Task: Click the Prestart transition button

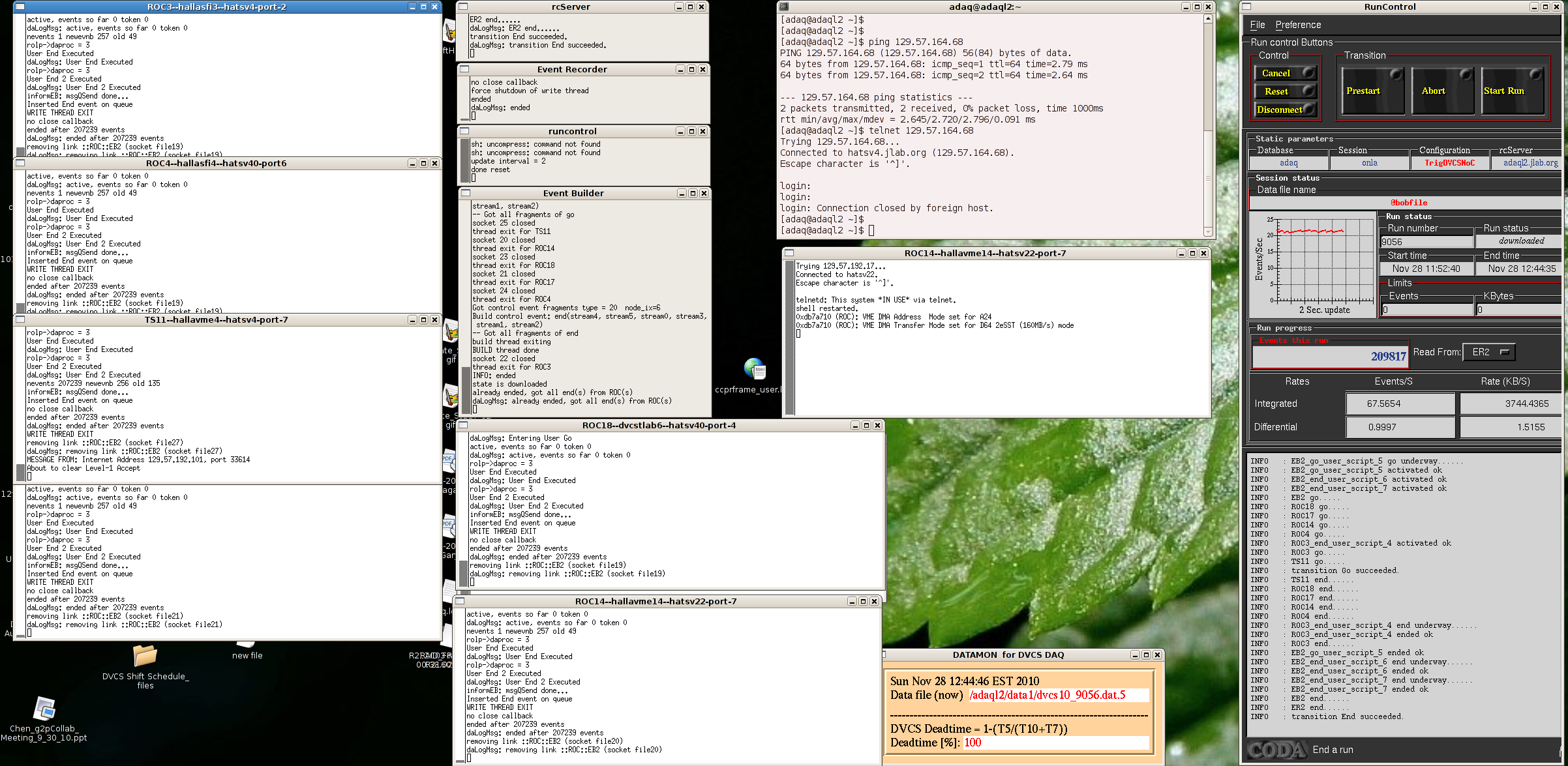Action: click(1373, 91)
